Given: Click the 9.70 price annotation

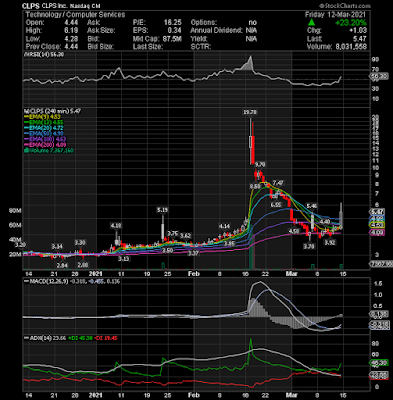Looking at the screenshot, I should pos(260,164).
